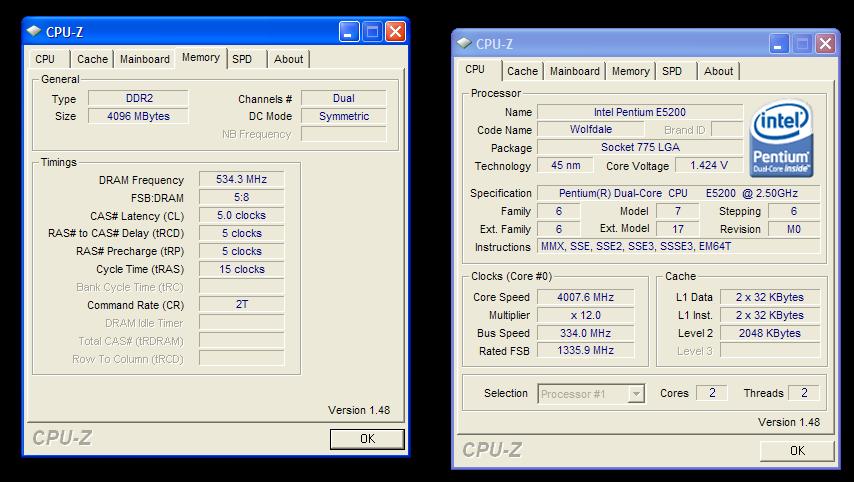Click the tRCD 5 clocks value
854x482 pixels.
241,233
